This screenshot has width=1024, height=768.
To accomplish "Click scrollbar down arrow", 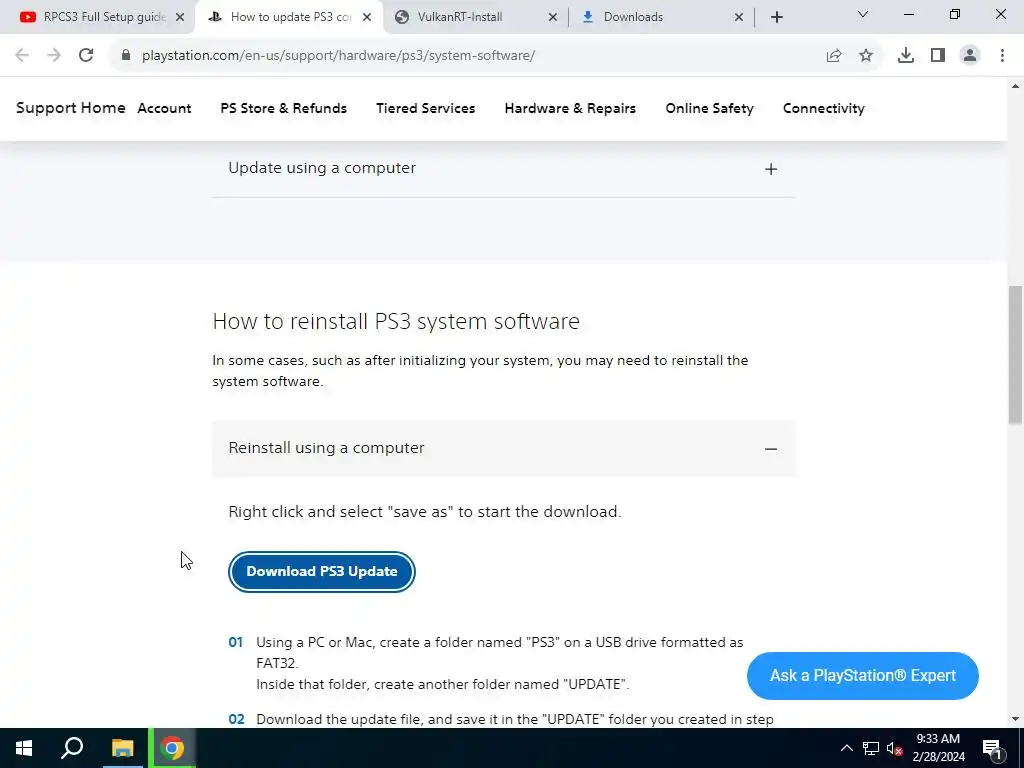I will 1015,720.
